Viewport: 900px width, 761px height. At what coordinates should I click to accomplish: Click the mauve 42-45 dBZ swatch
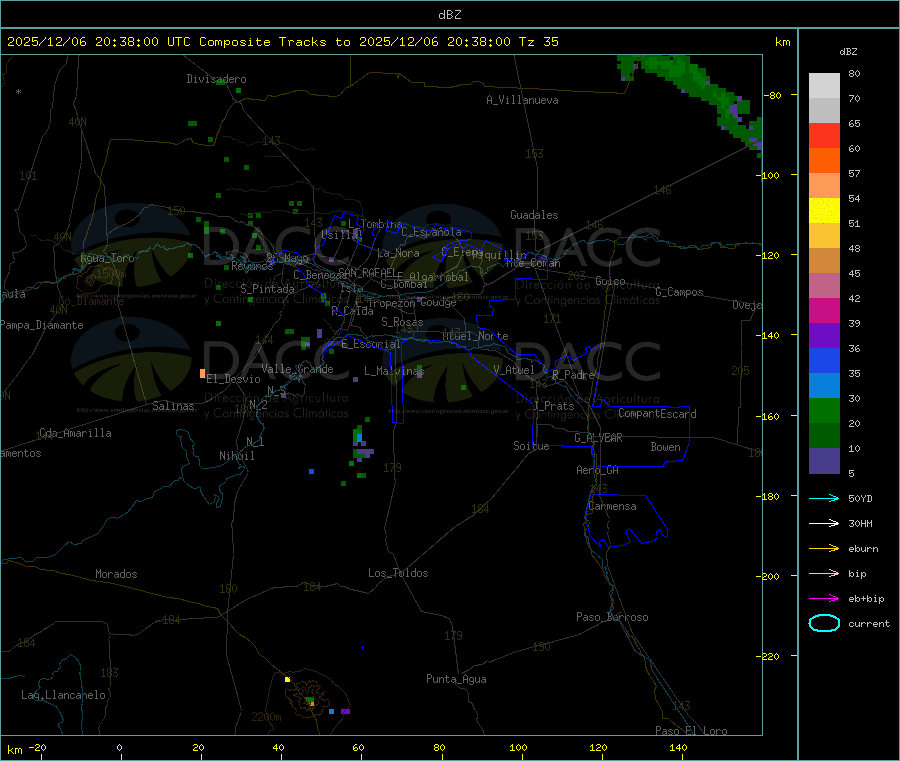coord(824,286)
